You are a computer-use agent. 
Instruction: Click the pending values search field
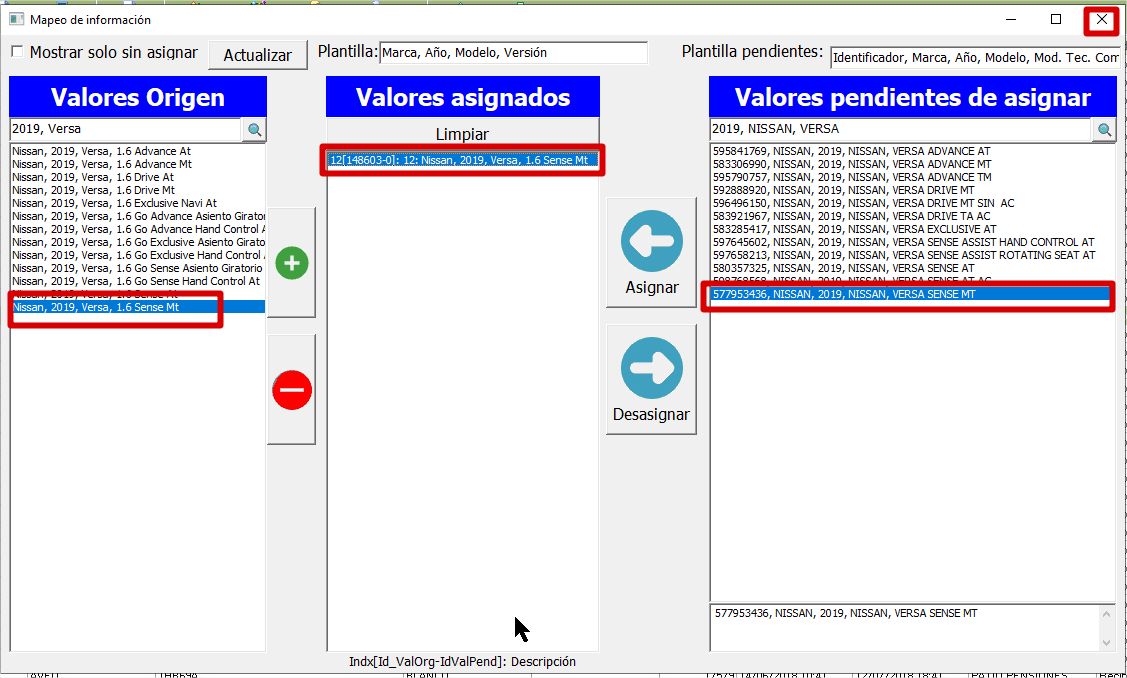click(900, 129)
